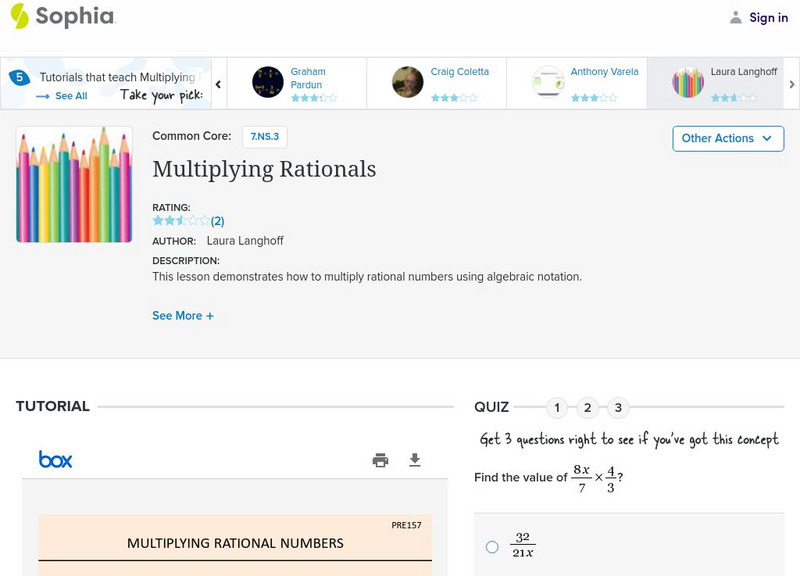Click Laura Langhoff's pencils avatar in carousel
The image size is (800, 576).
click(688, 82)
